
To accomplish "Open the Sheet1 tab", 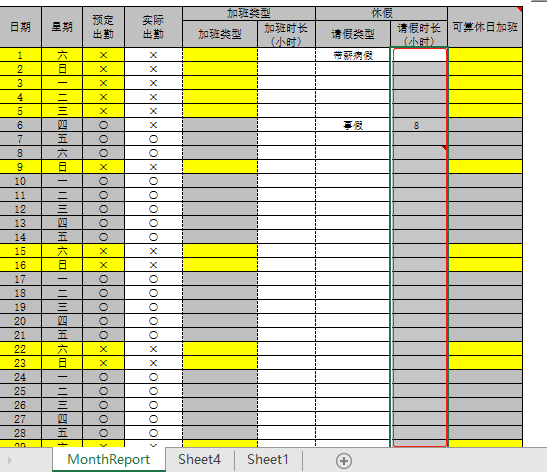I will click(268, 459).
